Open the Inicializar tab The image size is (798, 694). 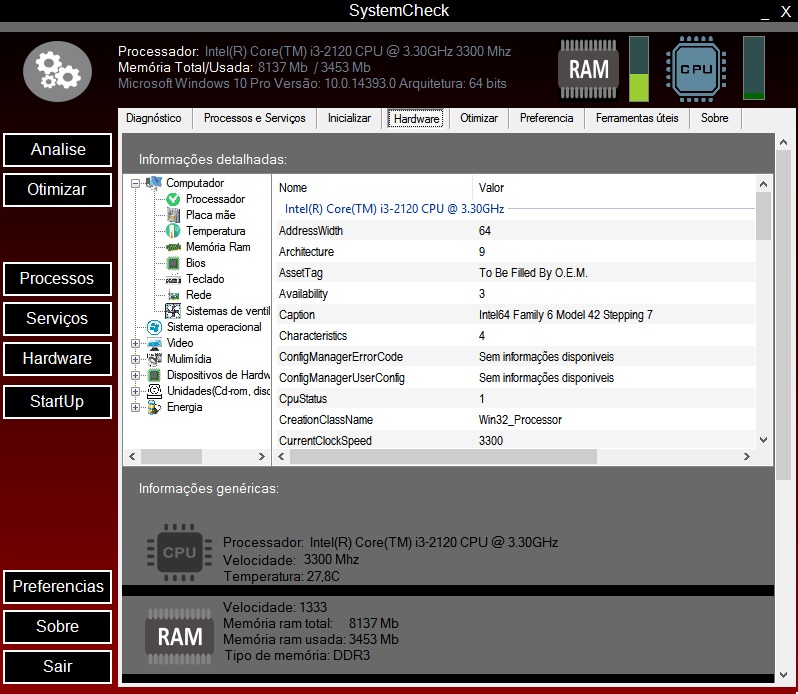pos(349,118)
